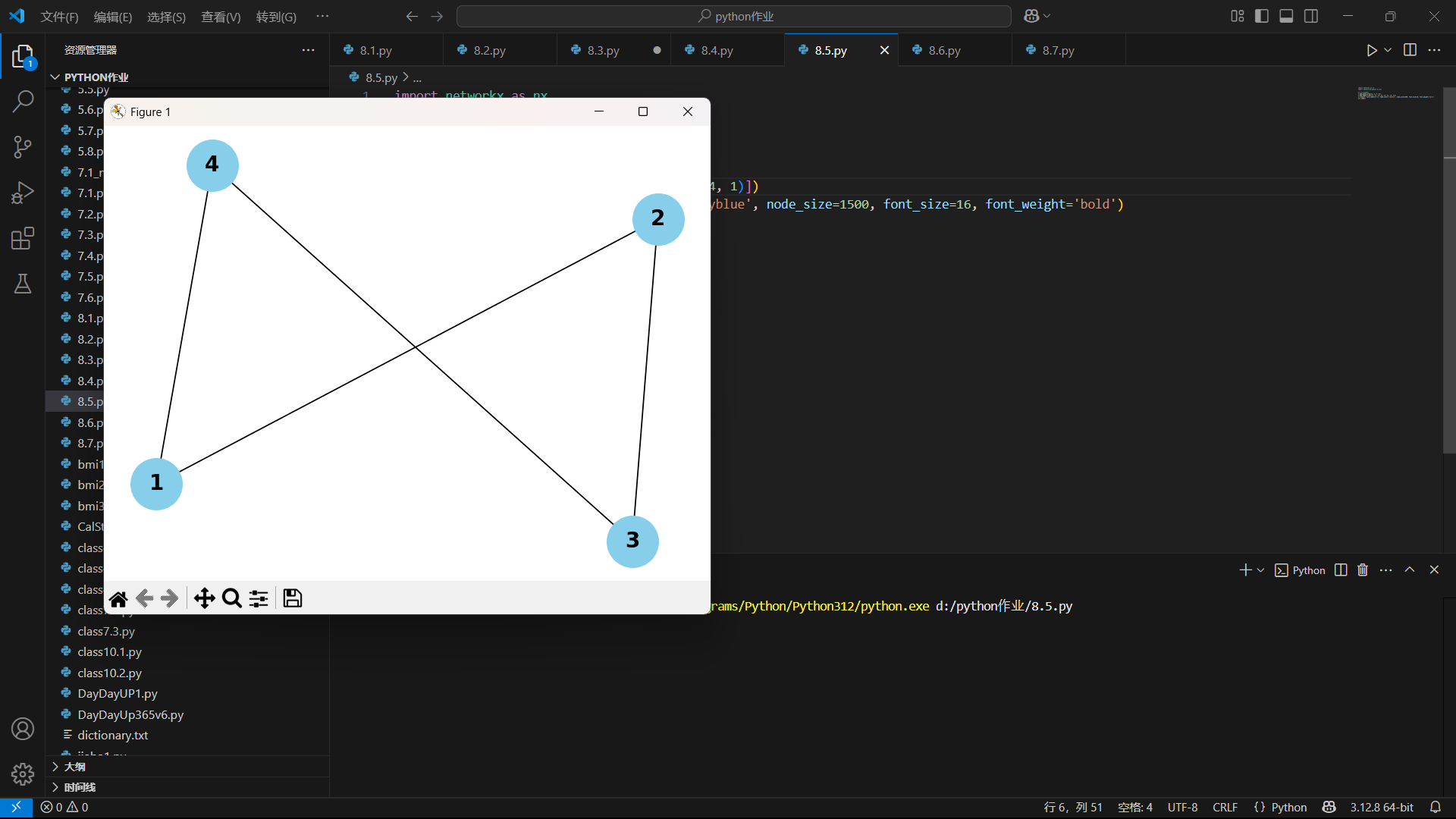Open the 查看(V) menu
Screen dimensions: 1456x819
(221, 17)
